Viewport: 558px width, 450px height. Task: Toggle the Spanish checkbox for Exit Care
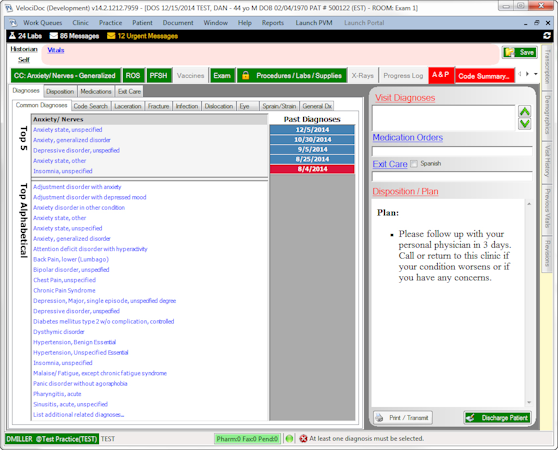(414, 164)
